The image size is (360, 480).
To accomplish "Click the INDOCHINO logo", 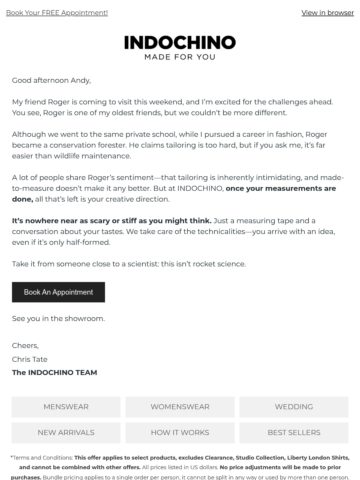I will (x=180, y=42).
